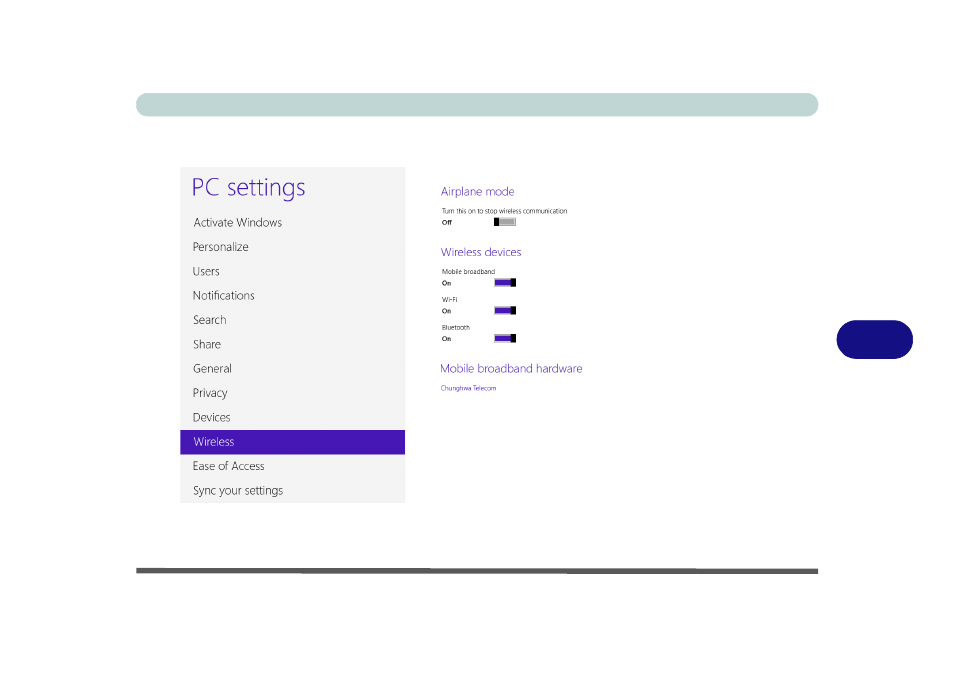954x673 pixels.
Task: Disable the Wi-Fi toggle
Action: (x=504, y=310)
